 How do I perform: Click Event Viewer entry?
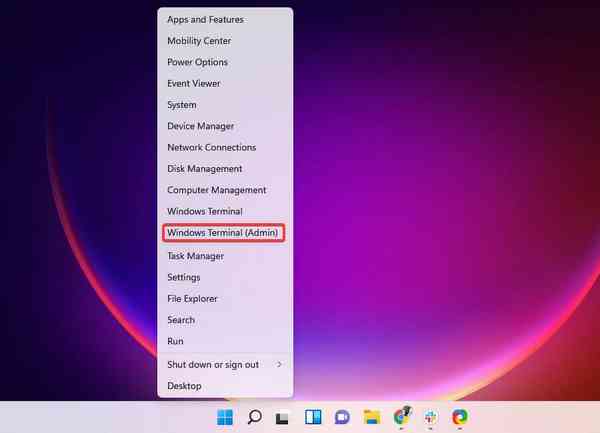coord(194,84)
